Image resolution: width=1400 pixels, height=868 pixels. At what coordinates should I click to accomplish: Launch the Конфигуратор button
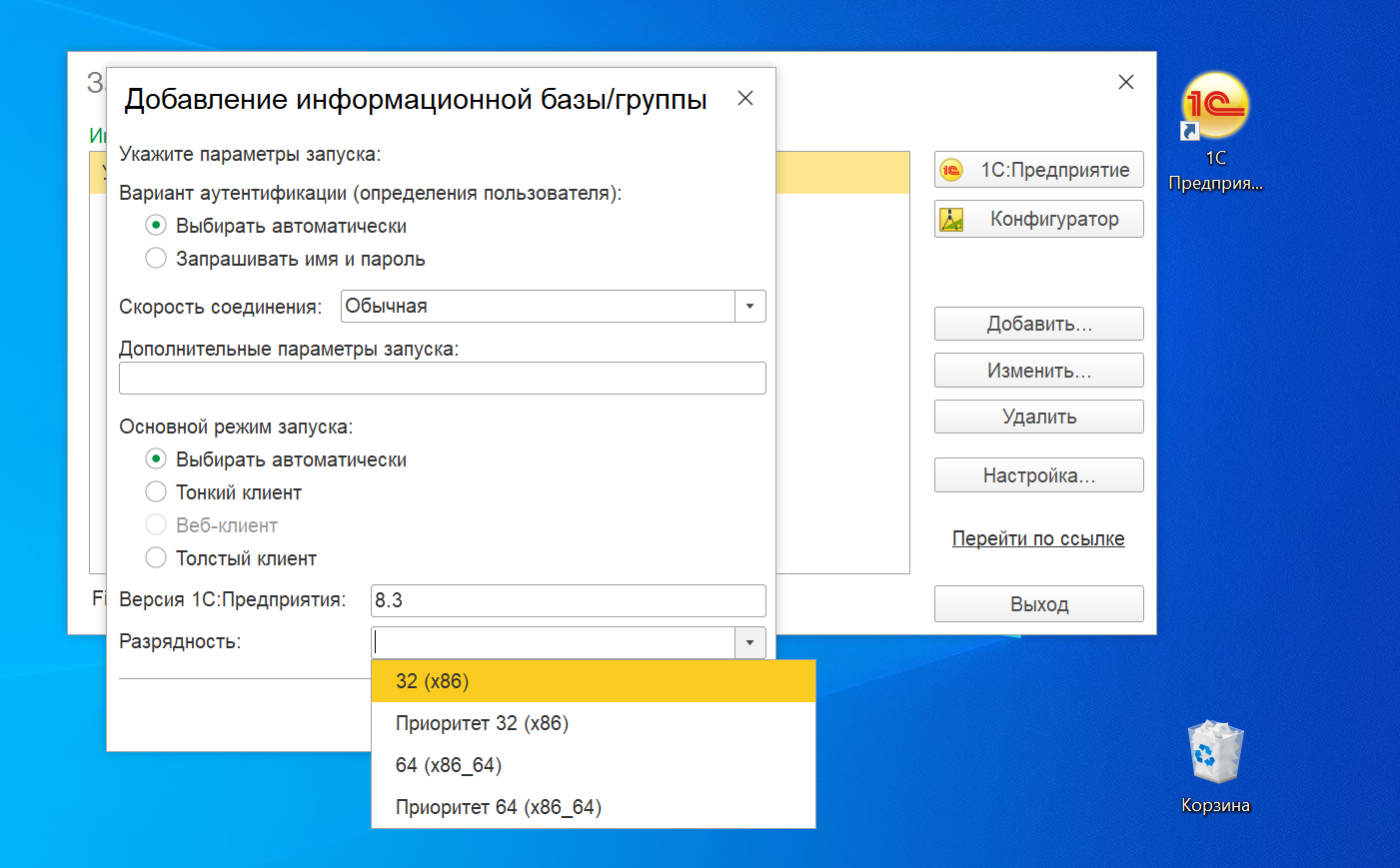[1038, 219]
